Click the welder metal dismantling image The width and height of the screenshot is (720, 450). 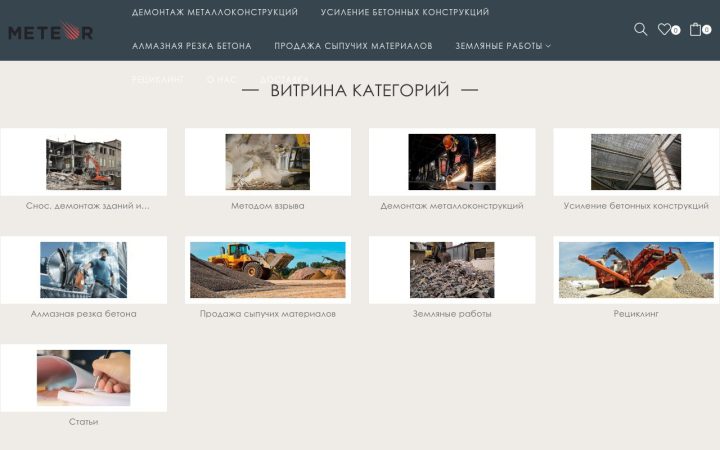(452, 162)
